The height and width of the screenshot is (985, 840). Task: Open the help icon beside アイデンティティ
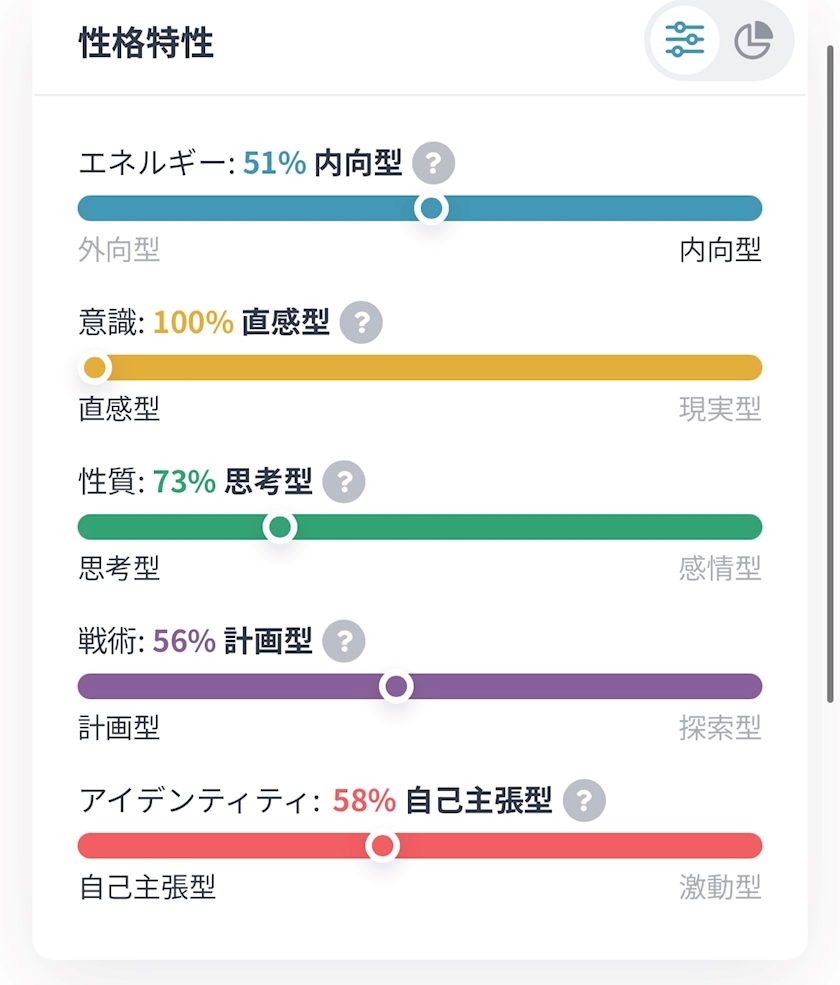pos(584,801)
